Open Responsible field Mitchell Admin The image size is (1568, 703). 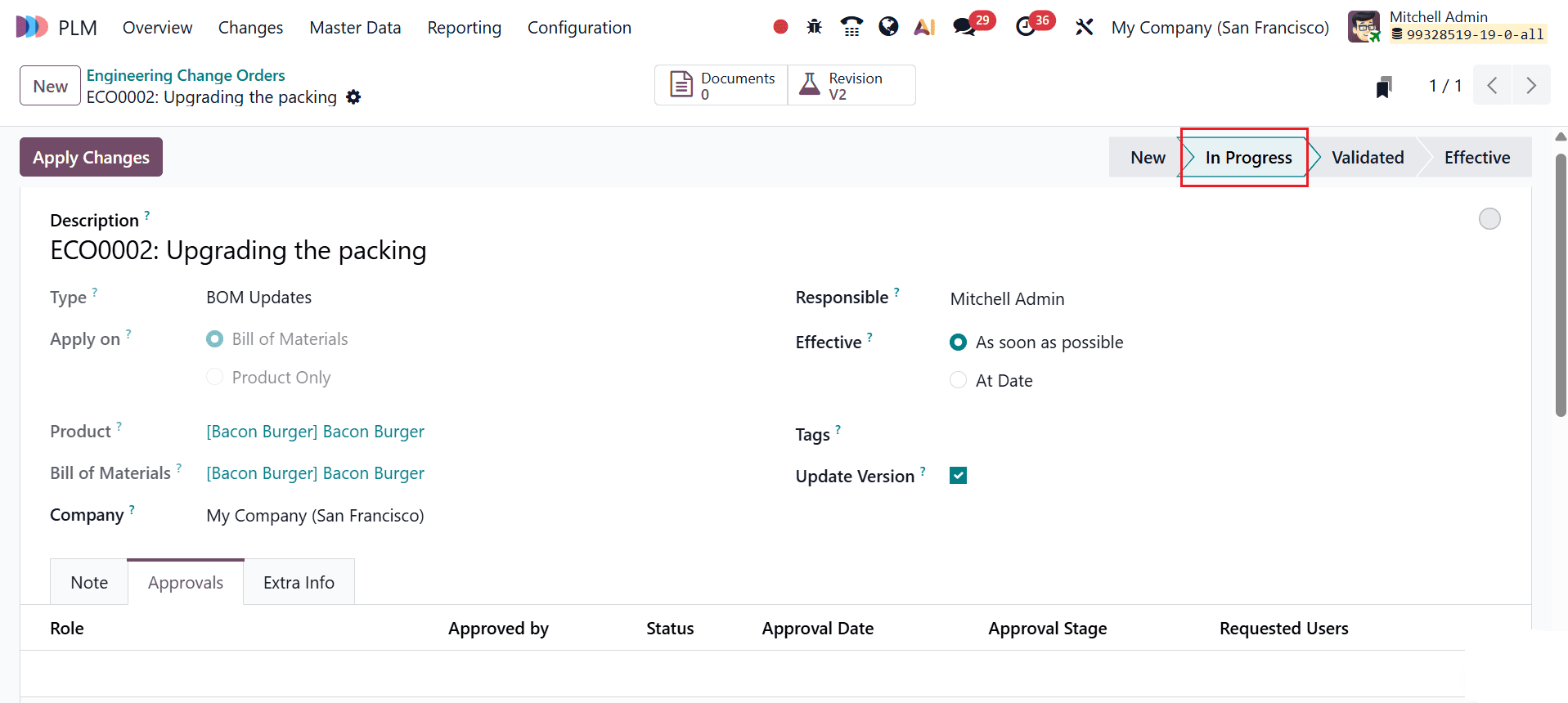pyautogui.click(x=1007, y=299)
